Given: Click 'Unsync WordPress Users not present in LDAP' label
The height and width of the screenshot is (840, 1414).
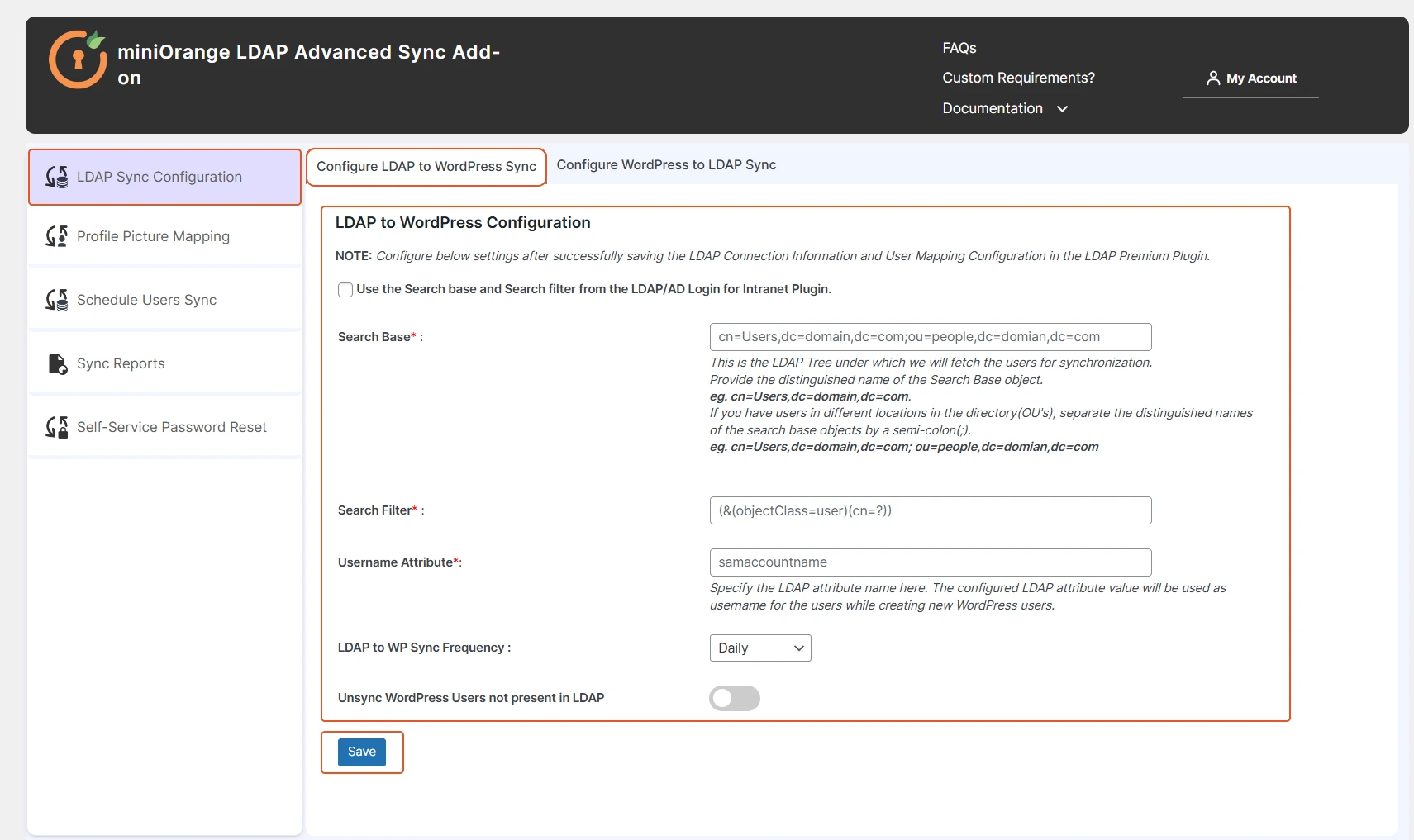Looking at the screenshot, I should coord(471,698).
